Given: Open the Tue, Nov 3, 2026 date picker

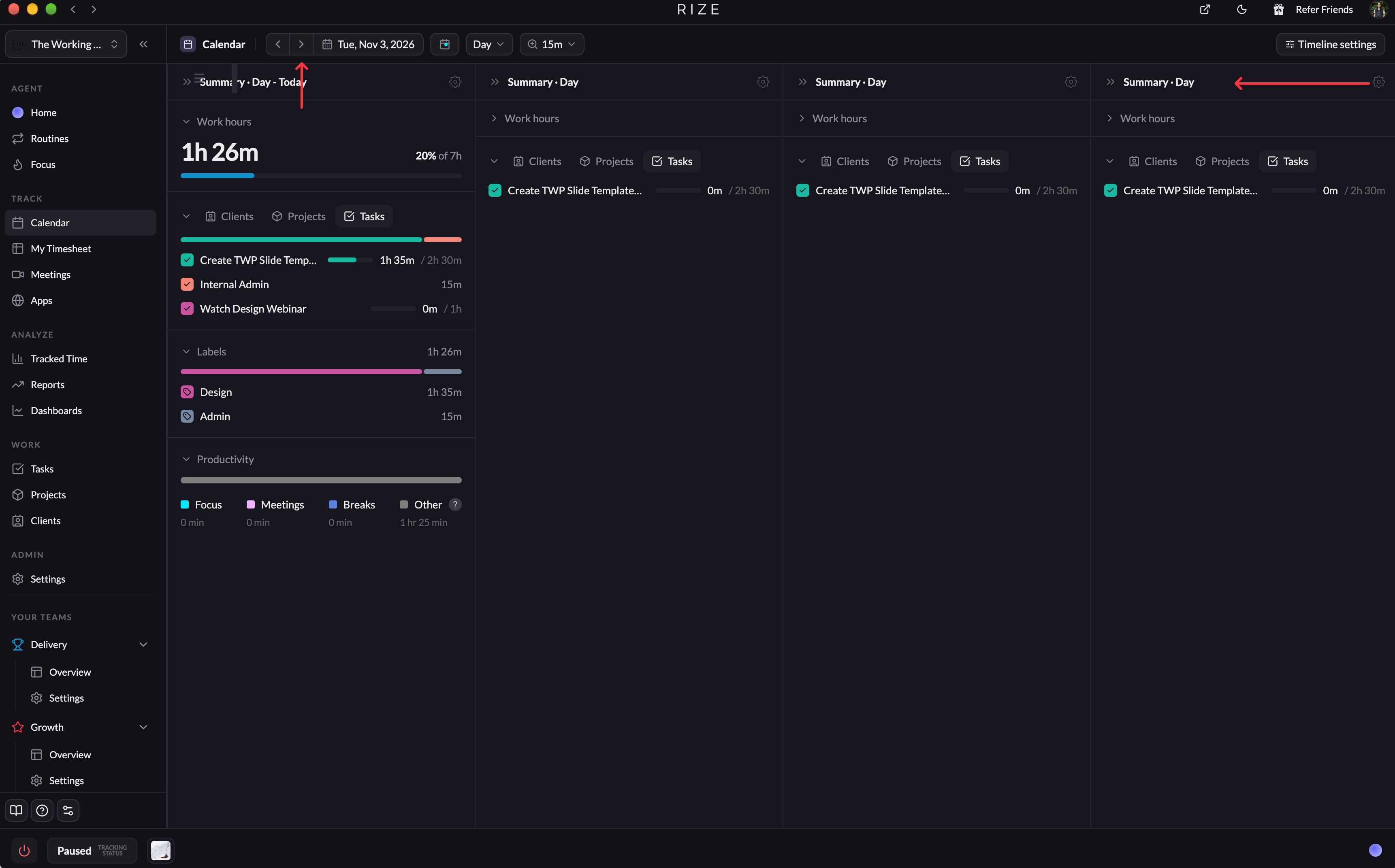Looking at the screenshot, I should click(368, 44).
